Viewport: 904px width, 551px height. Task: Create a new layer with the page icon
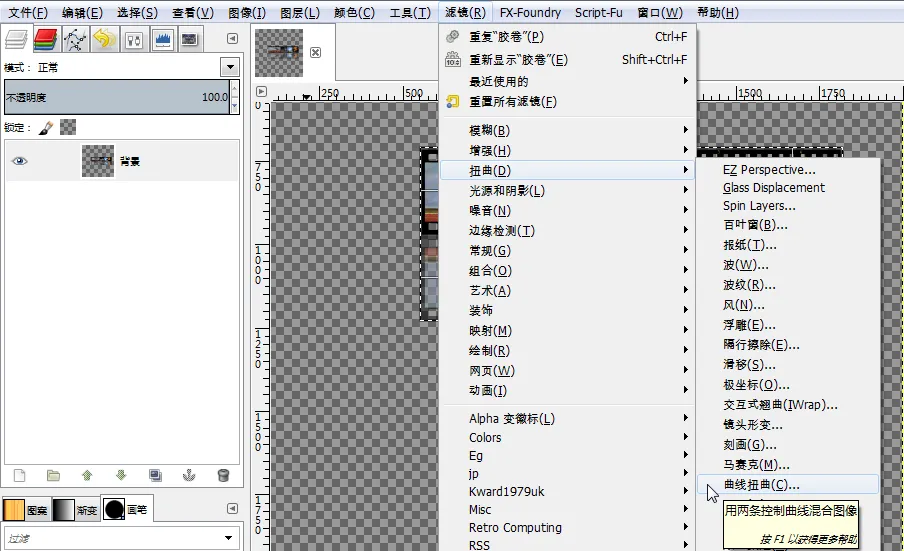point(20,475)
